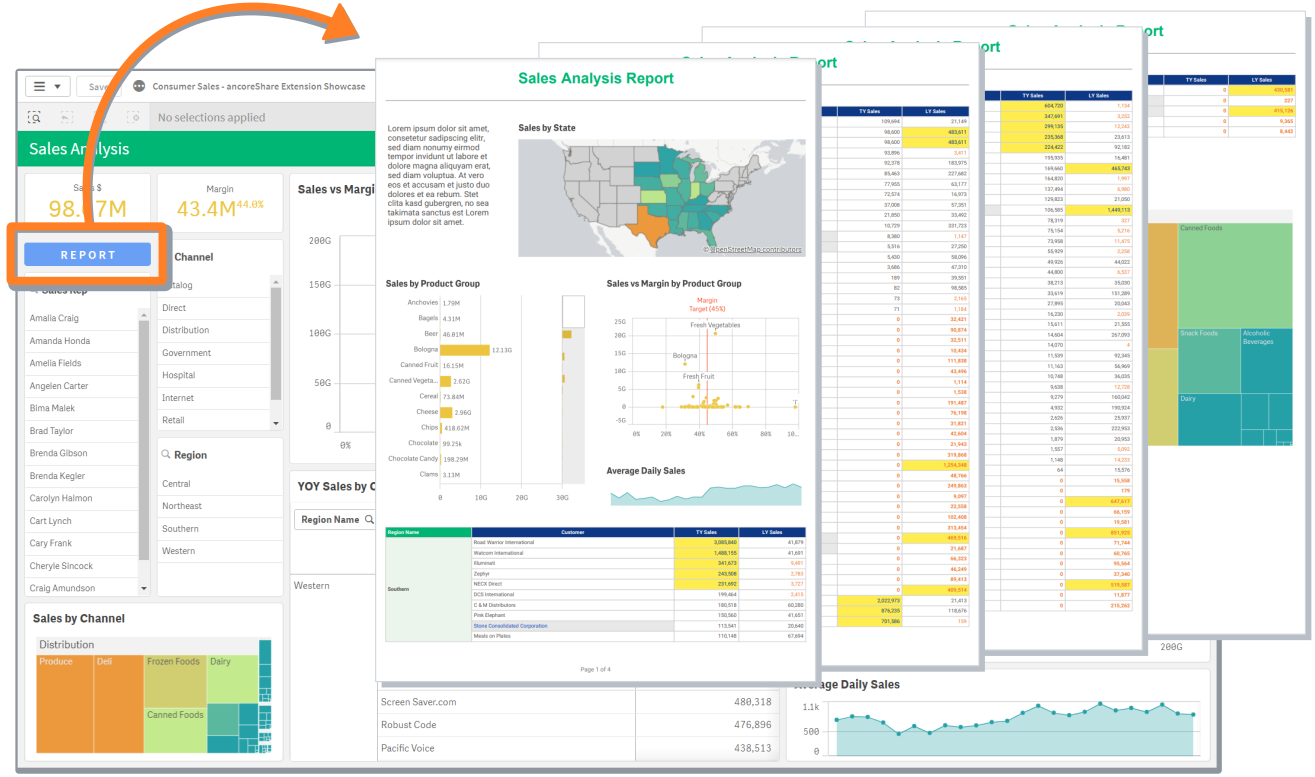The width and height of the screenshot is (1315, 777).
Task: Click the magnifier icon next to Region Name
Action: pyautogui.click(x=369, y=520)
